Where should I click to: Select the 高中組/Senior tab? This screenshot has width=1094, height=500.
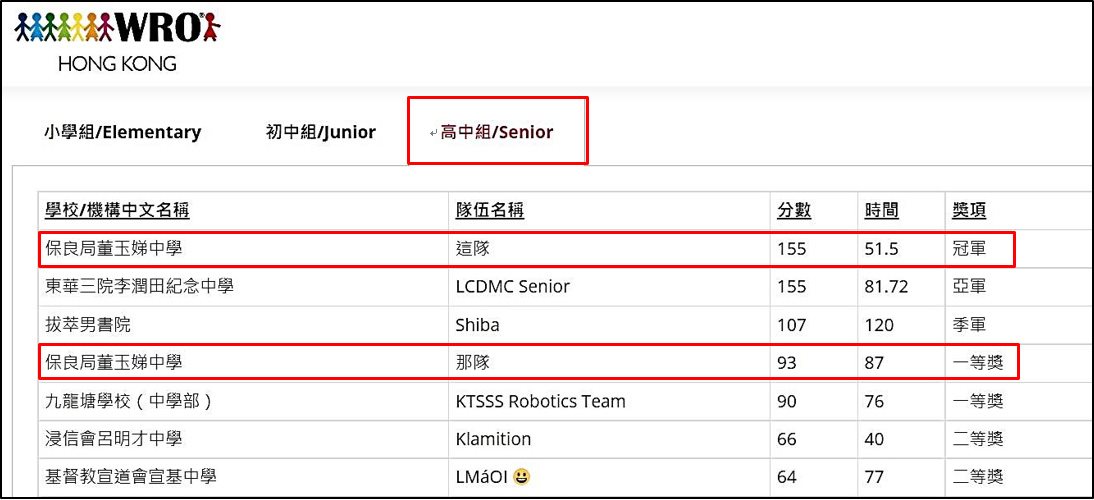coord(496,132)
